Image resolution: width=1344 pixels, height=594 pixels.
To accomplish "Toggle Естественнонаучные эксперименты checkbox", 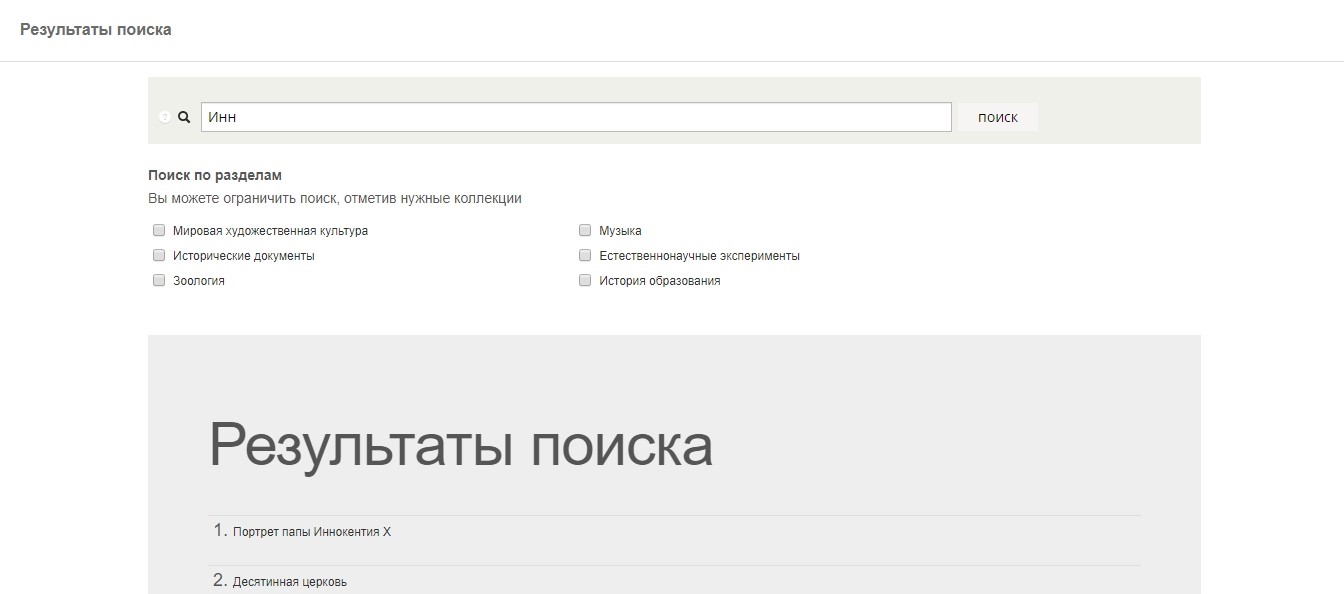I will 585,255.
